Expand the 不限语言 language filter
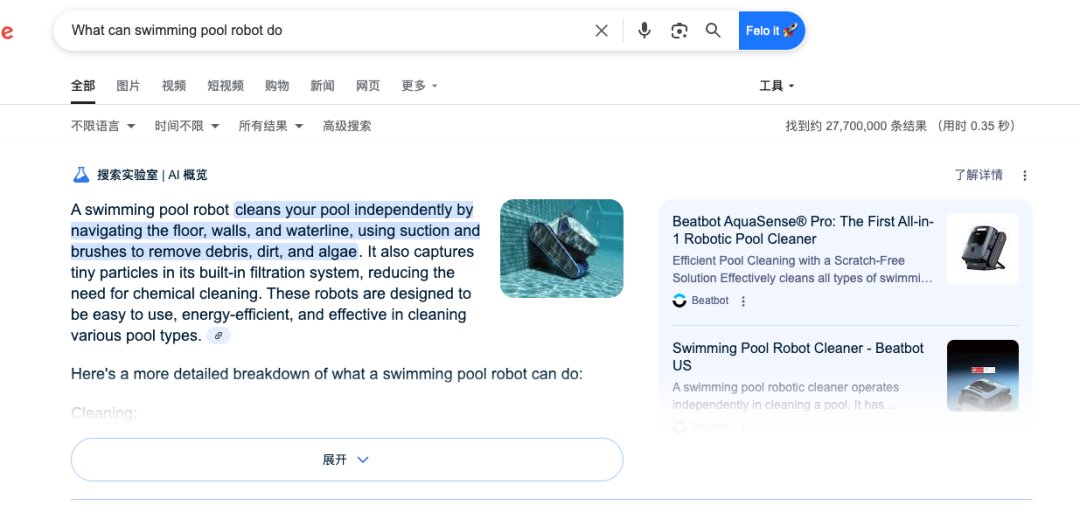1080x512 pixels. pos(103,126)
